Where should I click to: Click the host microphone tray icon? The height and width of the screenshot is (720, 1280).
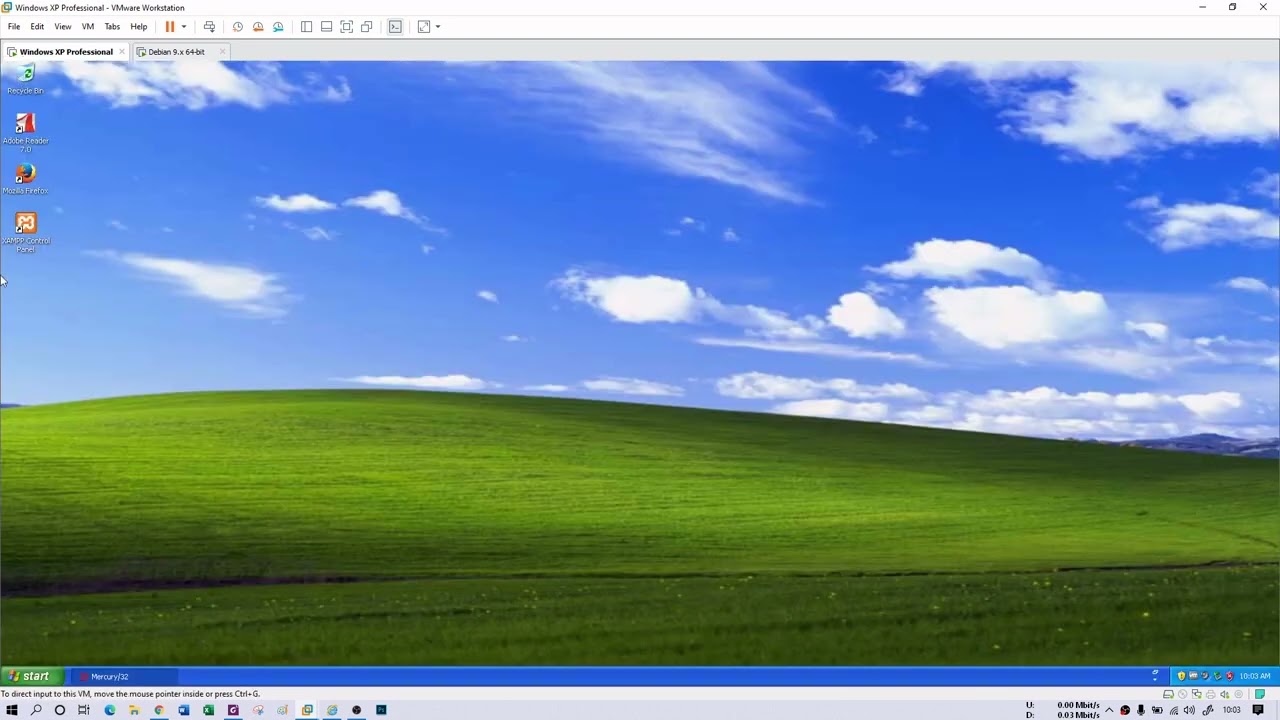pos(1141,710)
